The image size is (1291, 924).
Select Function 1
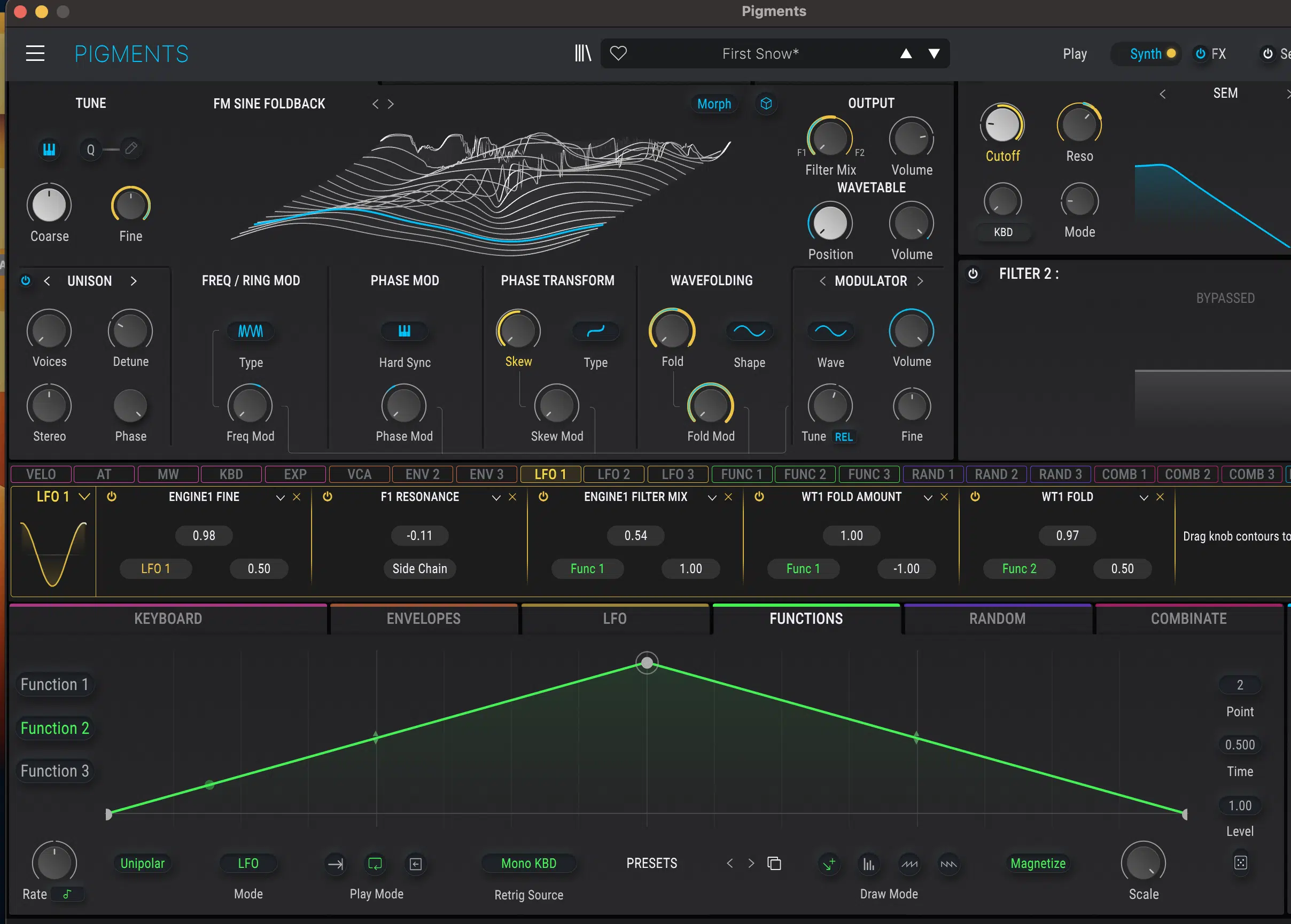[x=55, y=685]
